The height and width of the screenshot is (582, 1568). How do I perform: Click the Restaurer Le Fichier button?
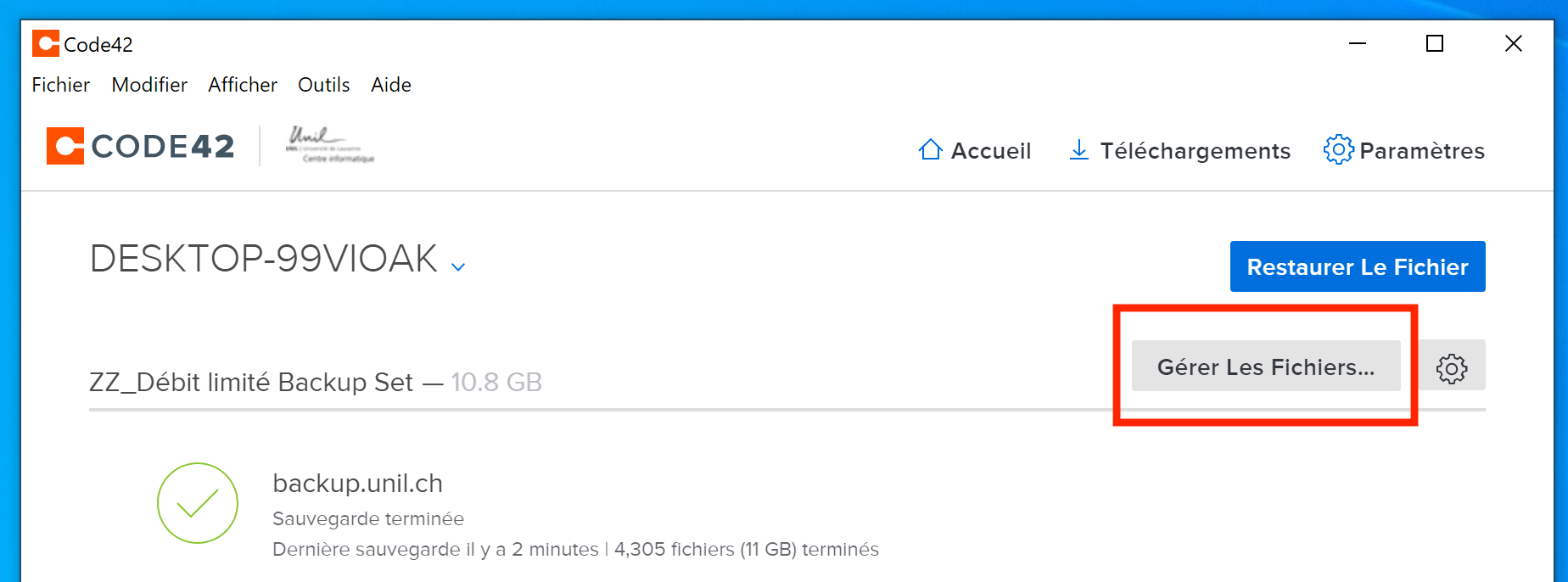[1357, 266]
